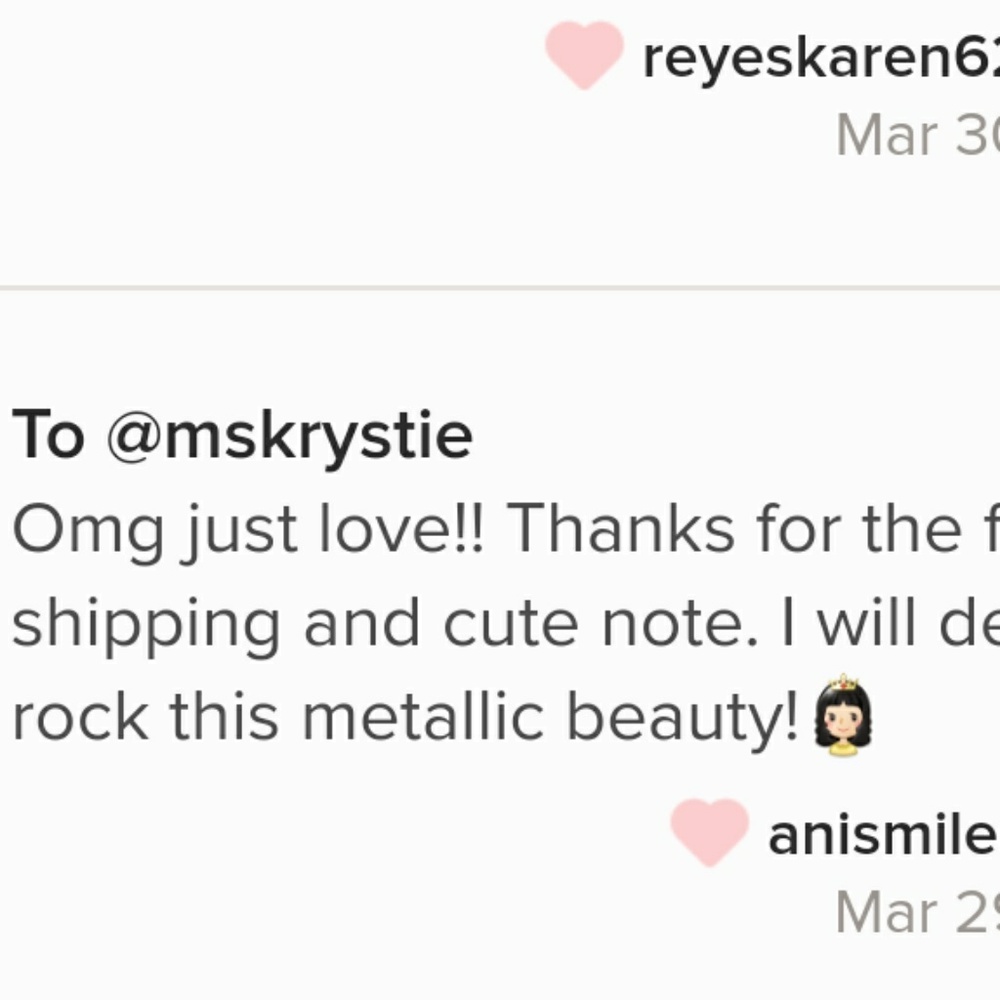Viewport: 1000px width, 1000px height.
Task: Click the word "To" before the mention
Action: point(48,437)
